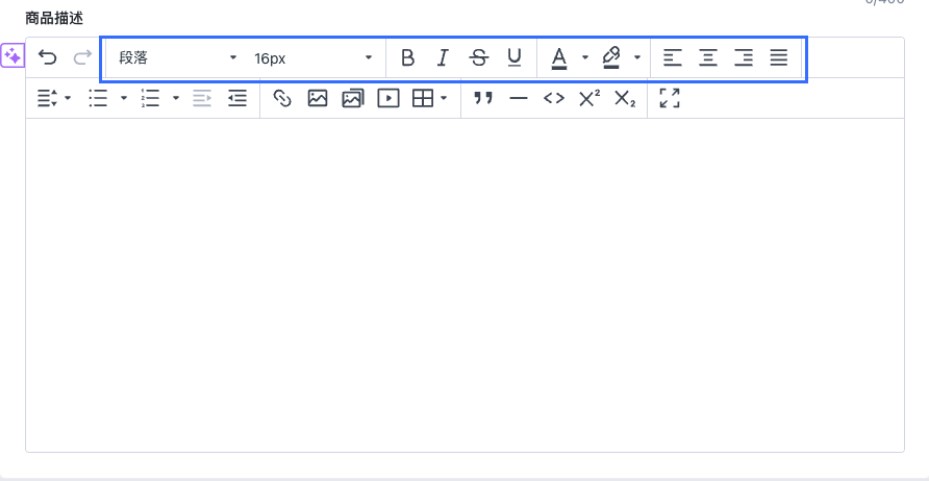930x481 pixels.
Task: Click inside the product description text area
Action: [x=465, y=285]
